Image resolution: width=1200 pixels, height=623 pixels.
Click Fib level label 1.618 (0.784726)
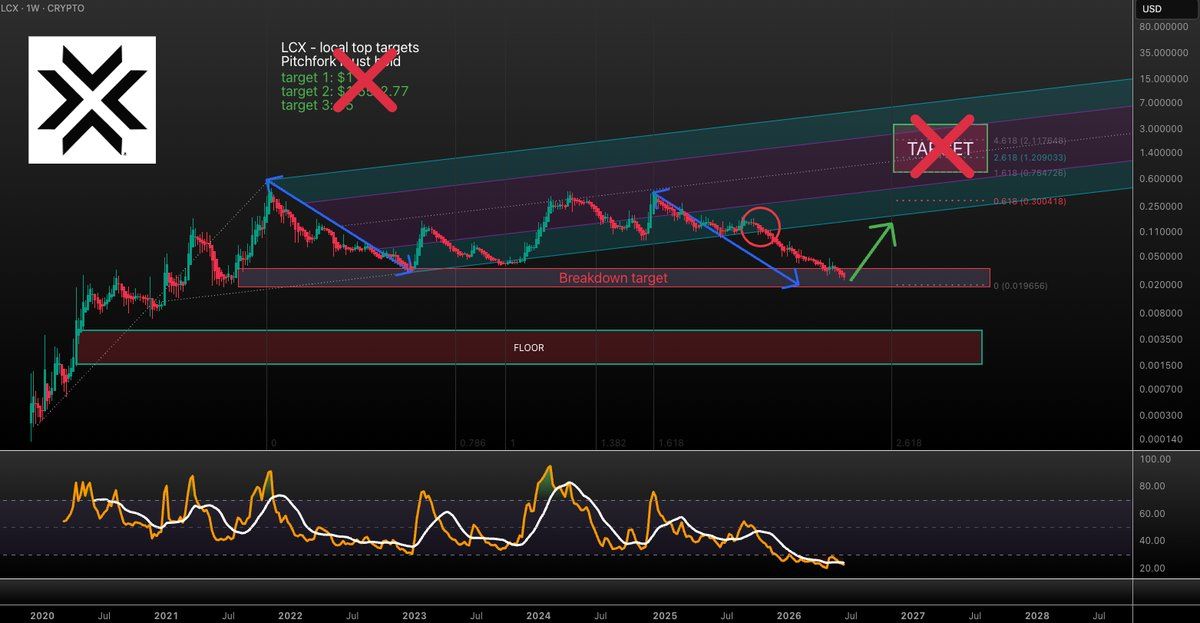[x=1029, y=172]
